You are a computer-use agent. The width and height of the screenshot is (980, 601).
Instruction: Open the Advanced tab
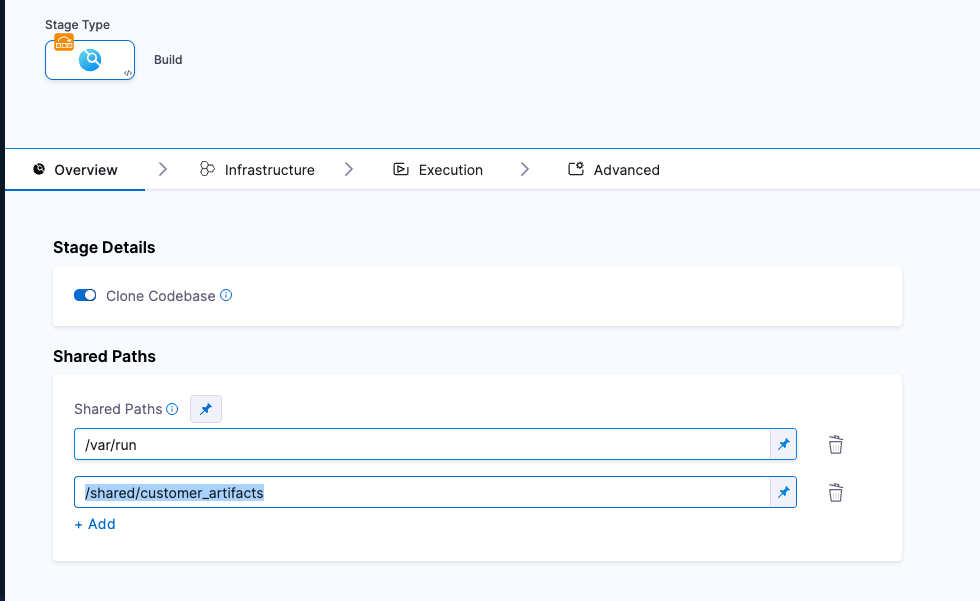click(x=614, y=170)
